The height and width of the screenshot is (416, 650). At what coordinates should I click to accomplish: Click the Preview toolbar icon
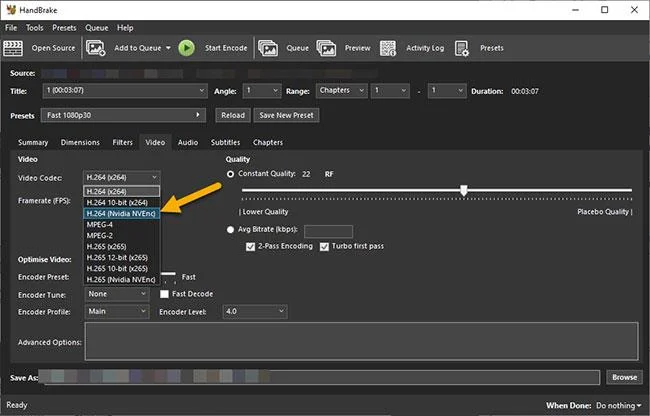click(x=326, y=48)
